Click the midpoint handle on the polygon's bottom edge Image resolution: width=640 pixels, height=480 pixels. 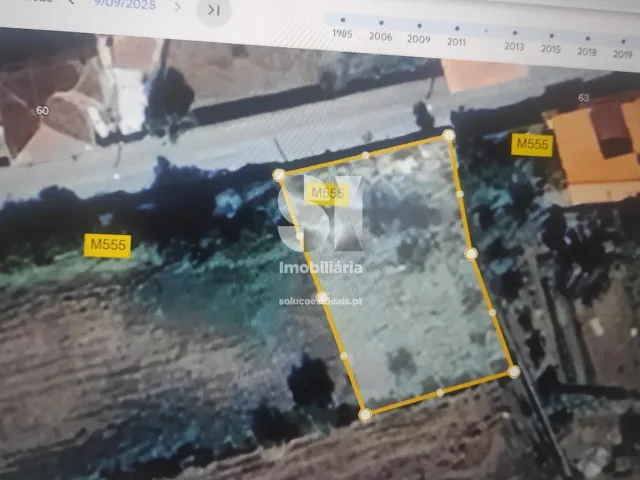pos(440,392)
